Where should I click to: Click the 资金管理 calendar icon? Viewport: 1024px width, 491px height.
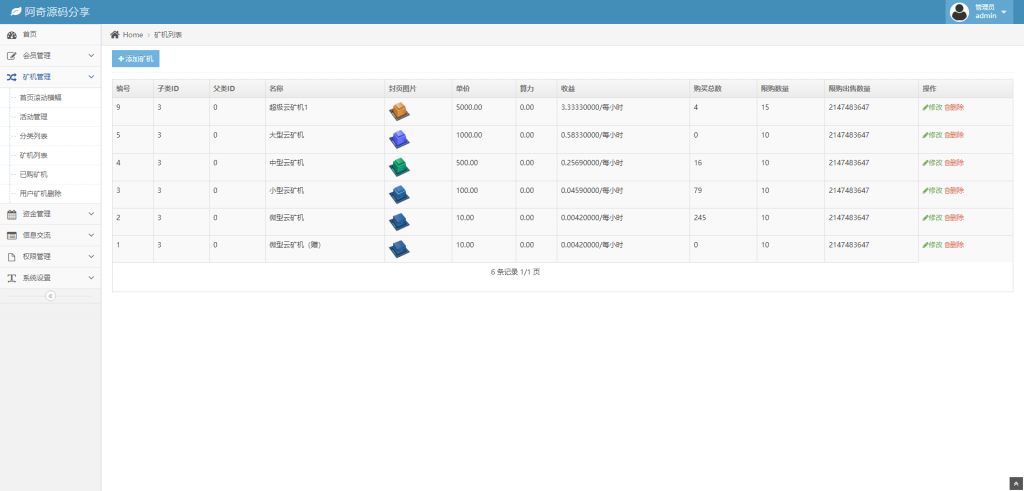[x=12, y=214]
